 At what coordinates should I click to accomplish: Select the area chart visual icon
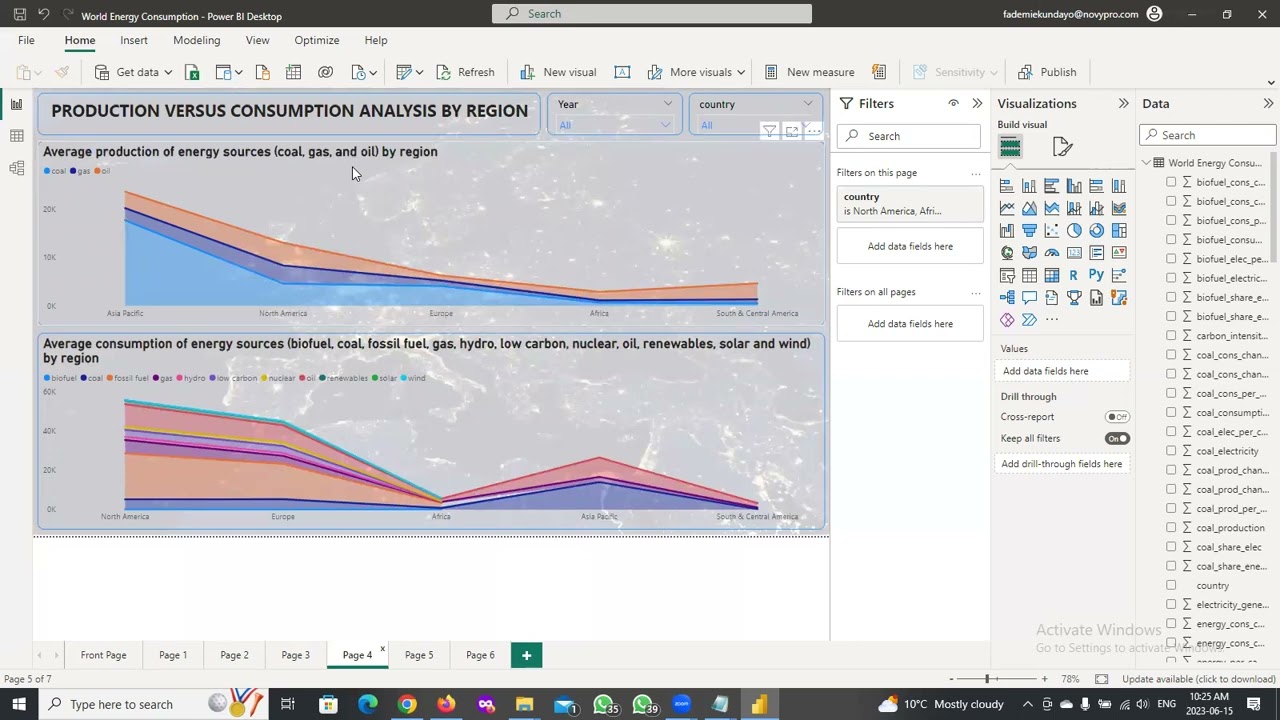(x=1029, y=208)
